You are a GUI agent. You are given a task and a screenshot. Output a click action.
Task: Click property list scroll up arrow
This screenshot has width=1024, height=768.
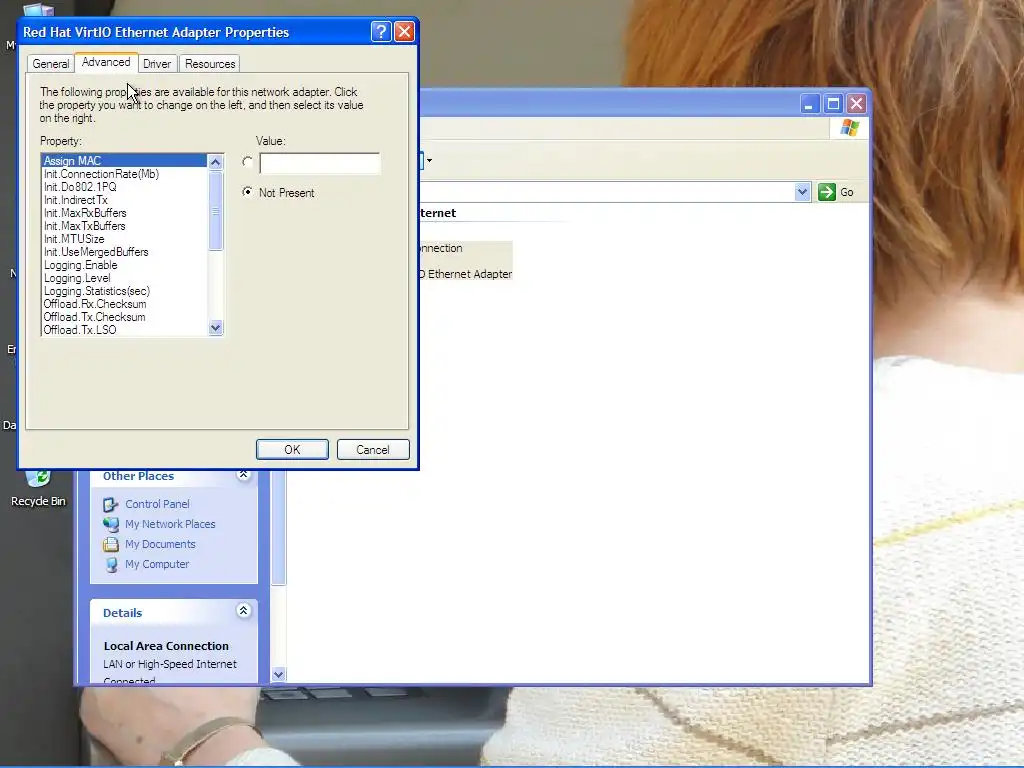point(216,162)
